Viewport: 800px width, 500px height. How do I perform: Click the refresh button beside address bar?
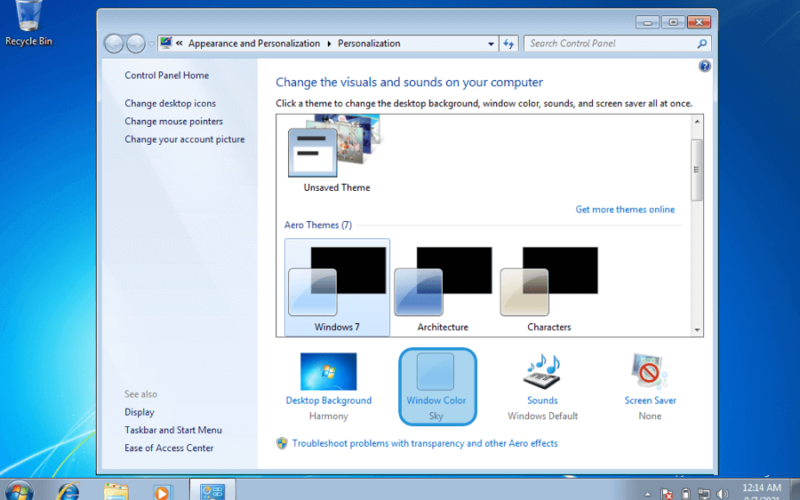tap(509, 44)
